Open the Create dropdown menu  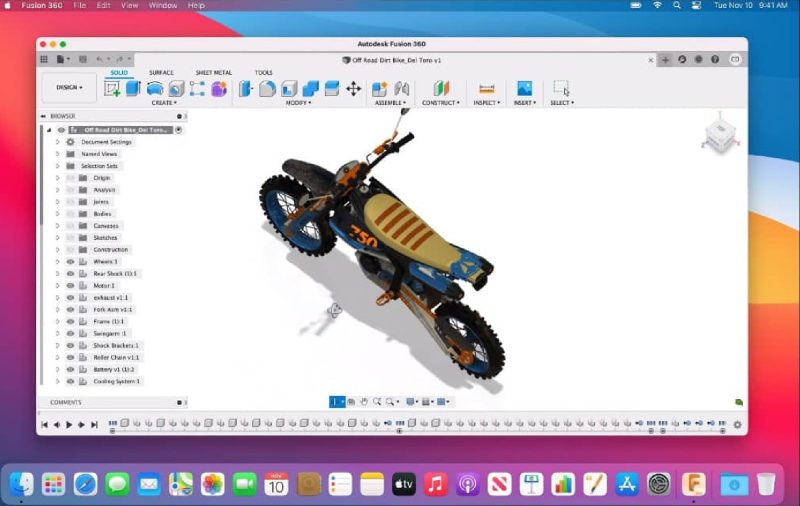pos(164,103)
